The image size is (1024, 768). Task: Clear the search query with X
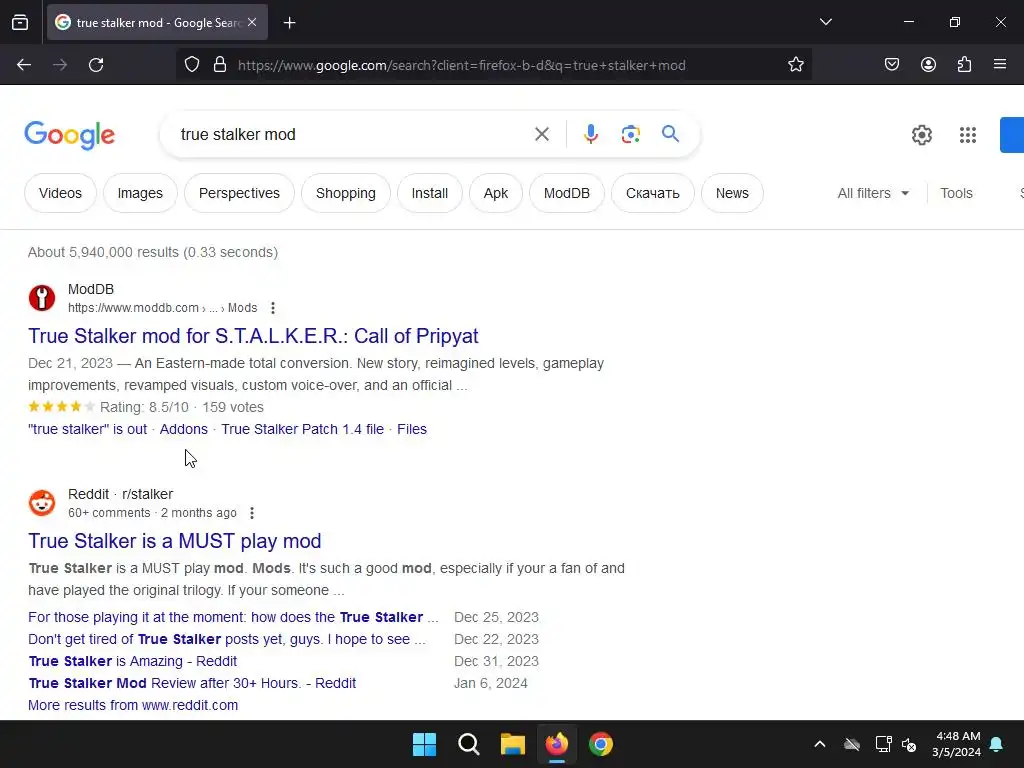pyautogui.click(x=541, y=135)
